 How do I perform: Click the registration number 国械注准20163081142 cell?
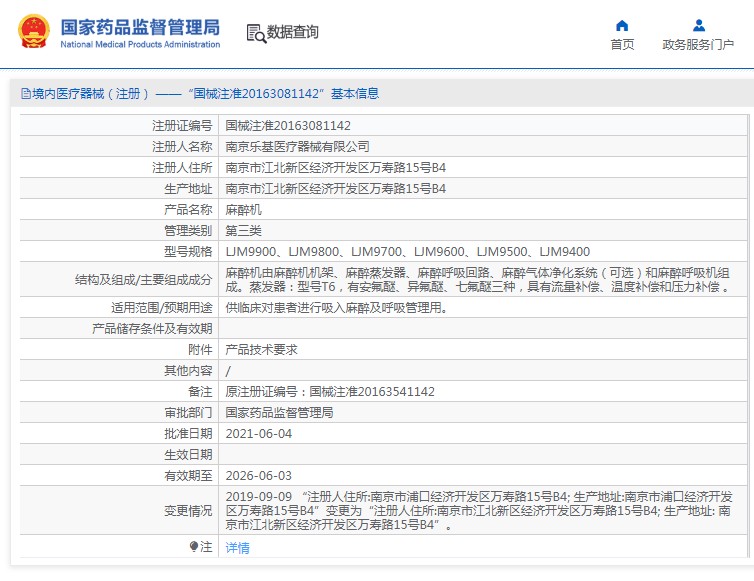tap(288, 126)
